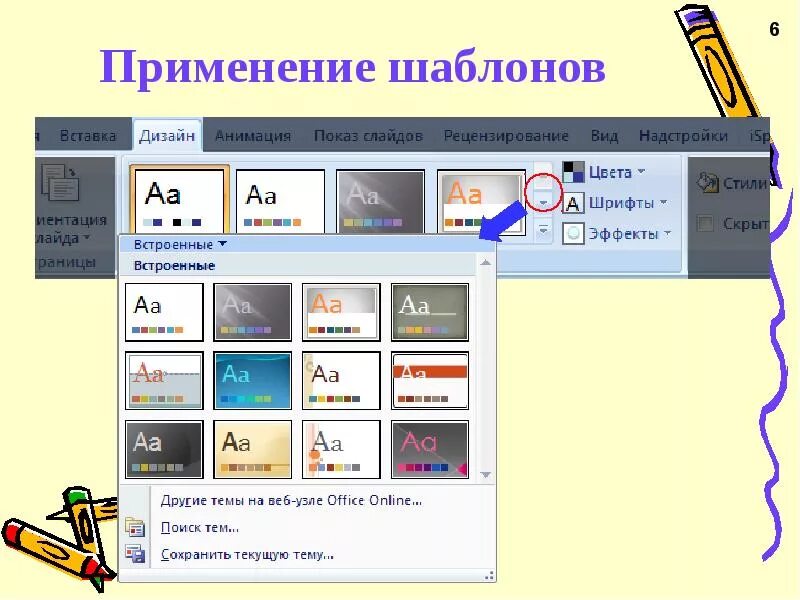Click the browse themes icon

(135, 528)
